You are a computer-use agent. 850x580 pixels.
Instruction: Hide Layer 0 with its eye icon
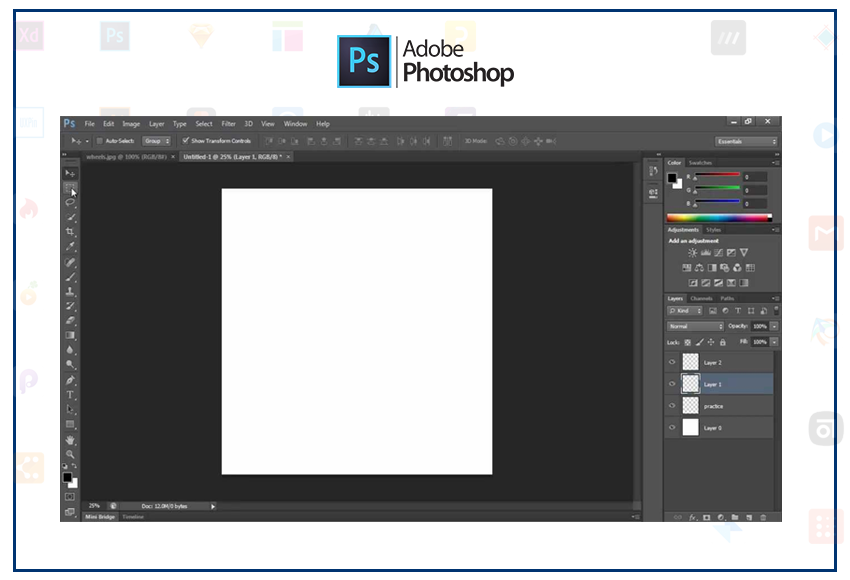672,427
